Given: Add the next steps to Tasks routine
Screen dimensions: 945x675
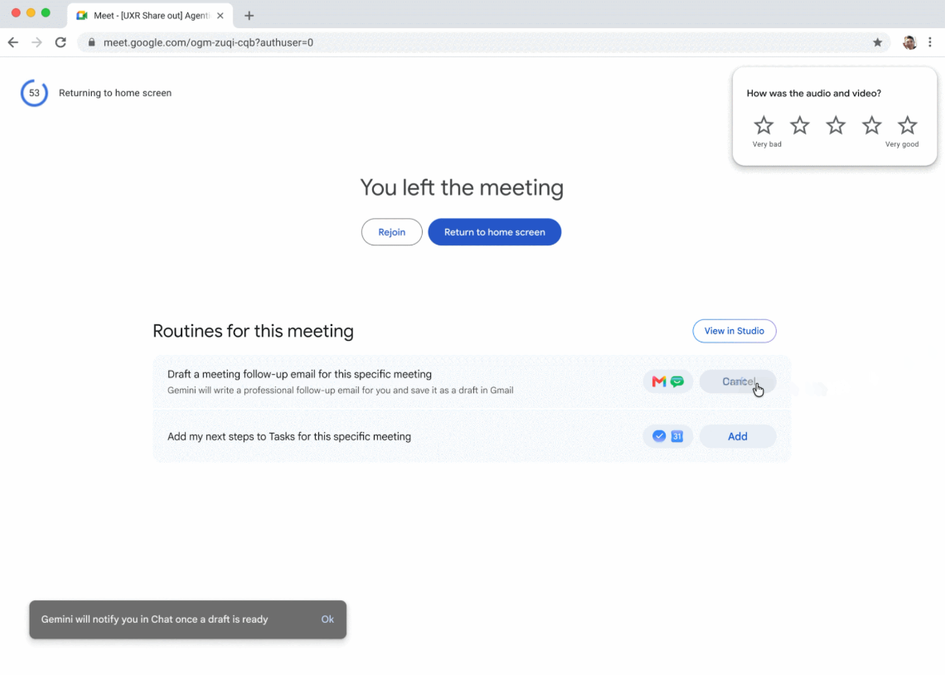Looking at the screenshot, I should tap(738, 436).
